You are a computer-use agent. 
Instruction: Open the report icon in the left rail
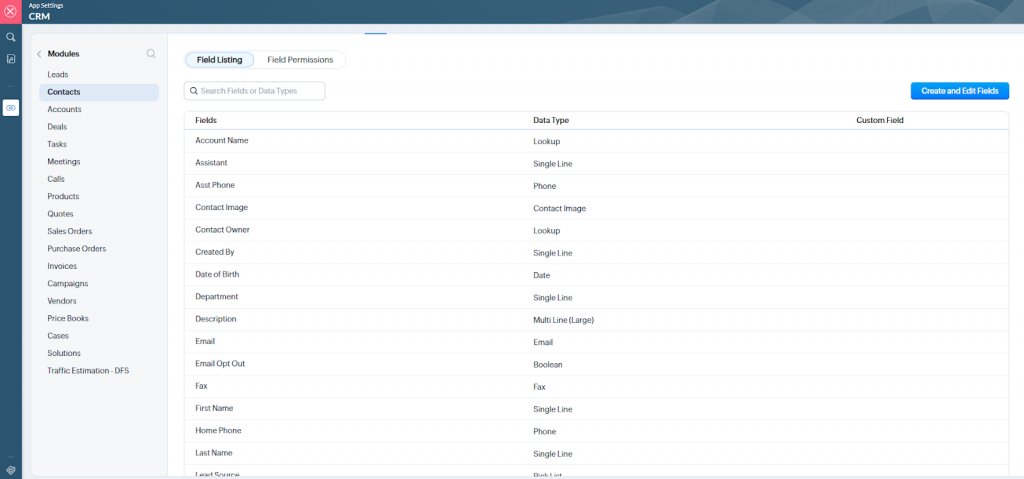pos(11,59)
